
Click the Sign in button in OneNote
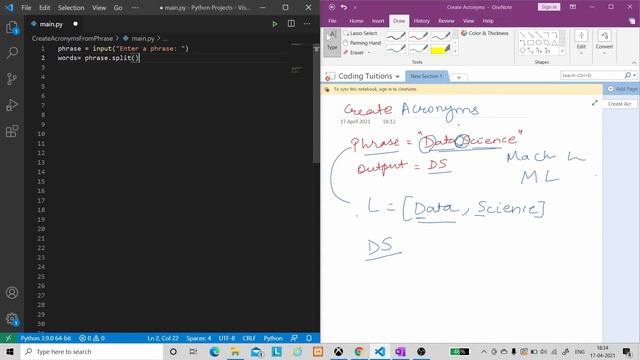[x=549, y=7]
